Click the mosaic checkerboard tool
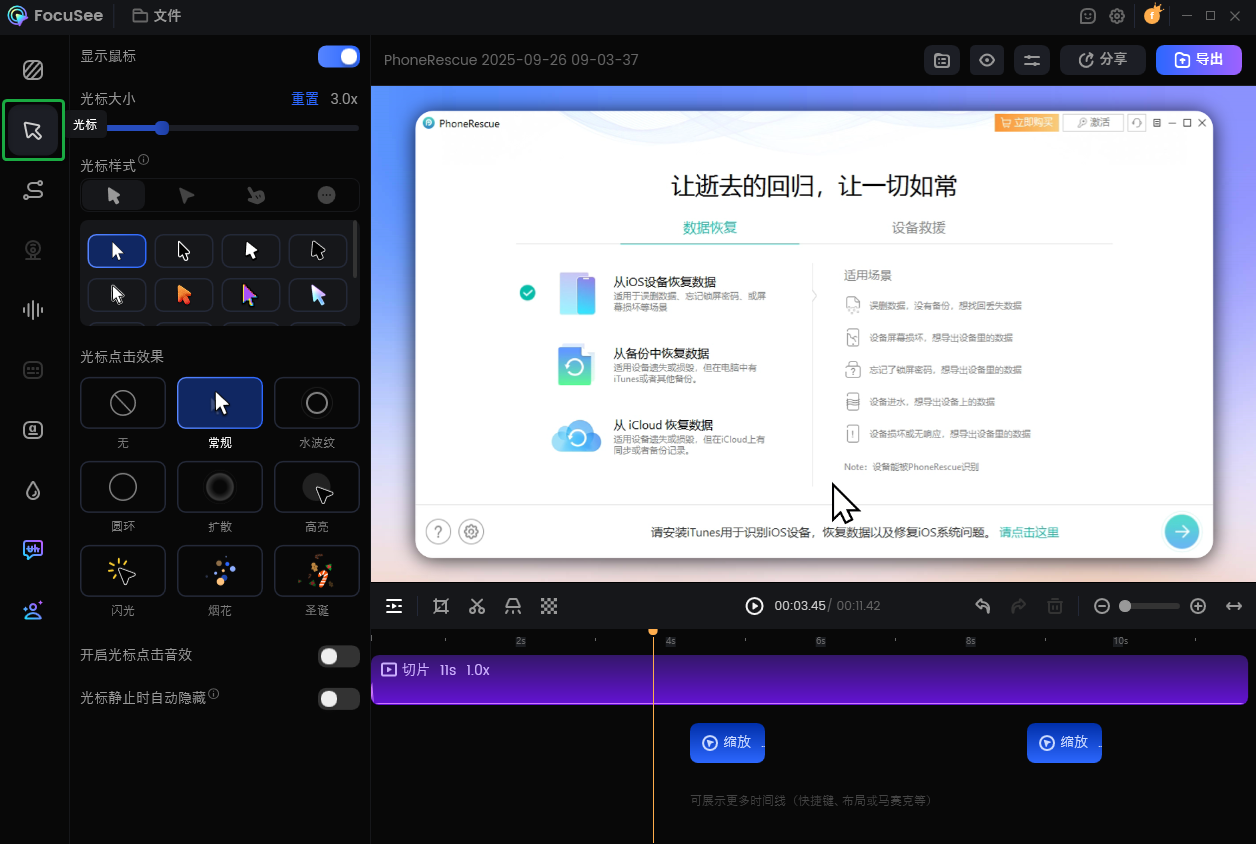Image resolution: width=1256 pixels, height=844 pixels. 549,606
